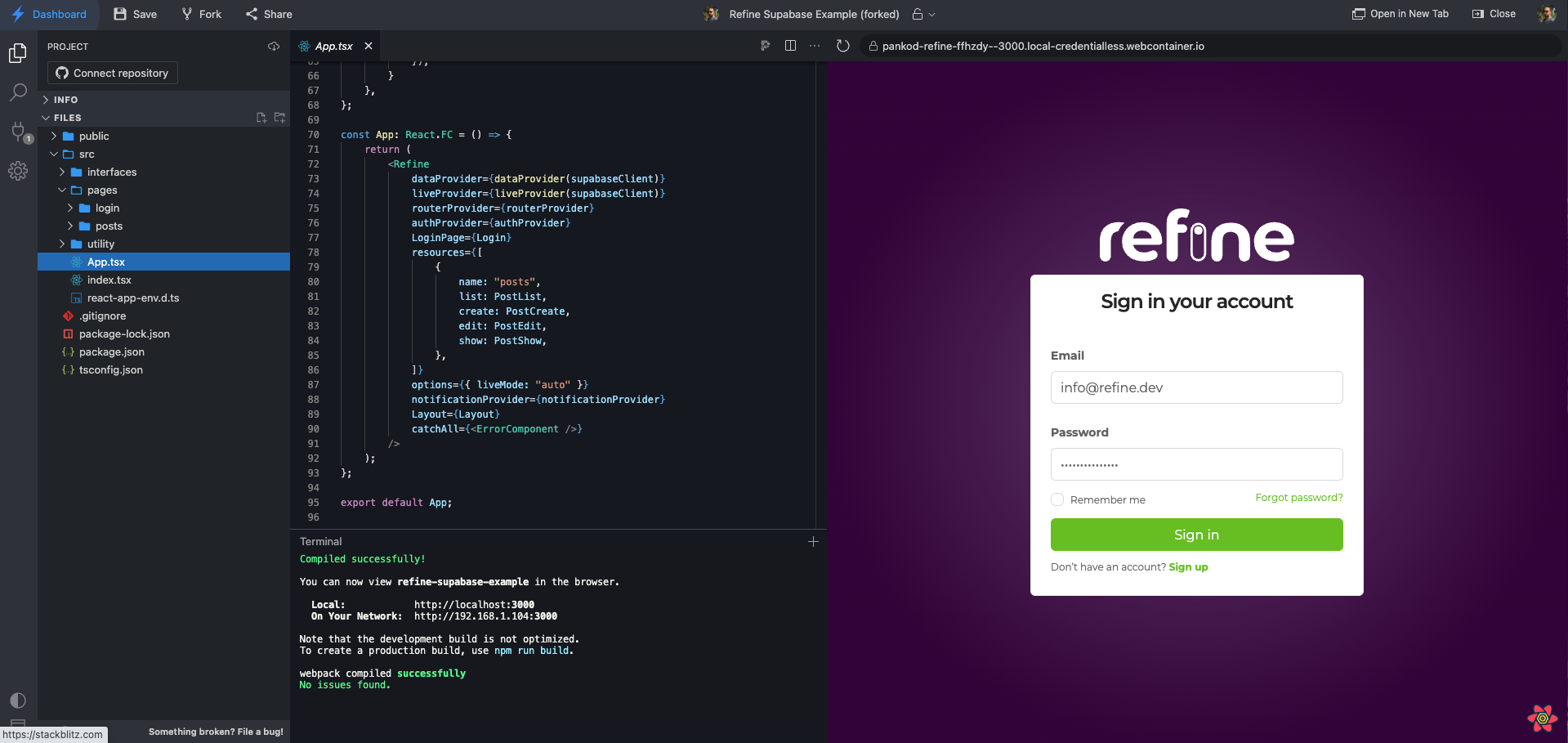Open the Files explorer sidebar icon
1568x743 pixels.
click(x=18, y=53)
